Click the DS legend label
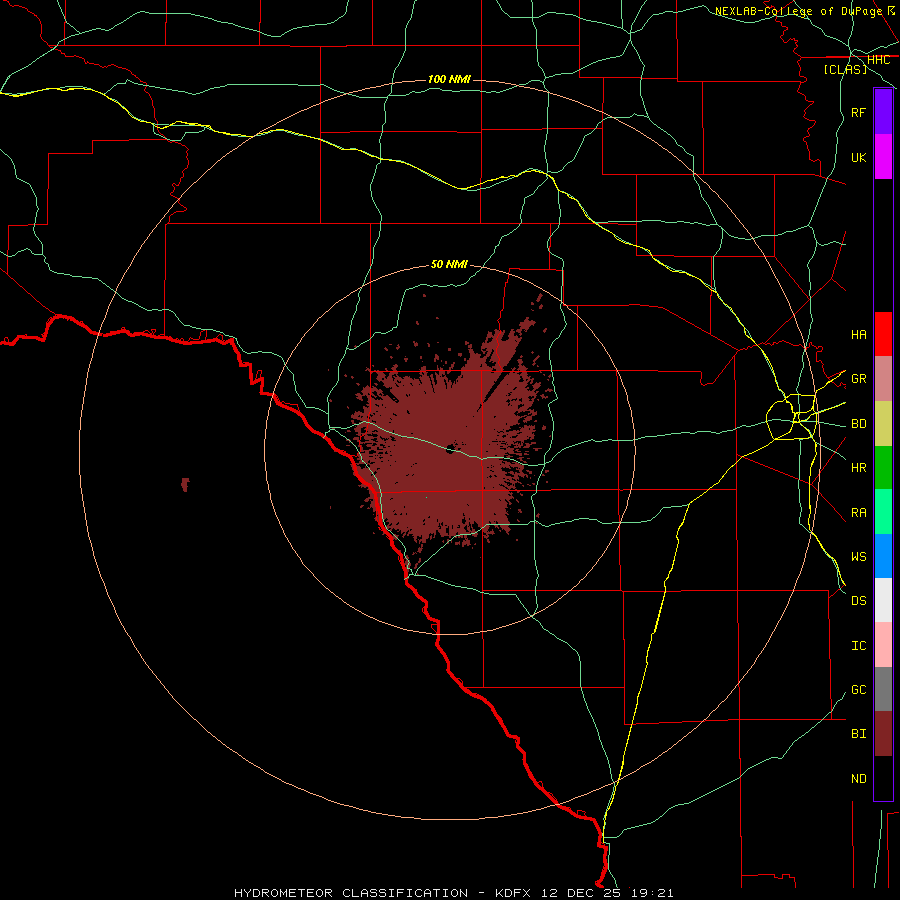900x900 pixels. [x=858, y=601]
